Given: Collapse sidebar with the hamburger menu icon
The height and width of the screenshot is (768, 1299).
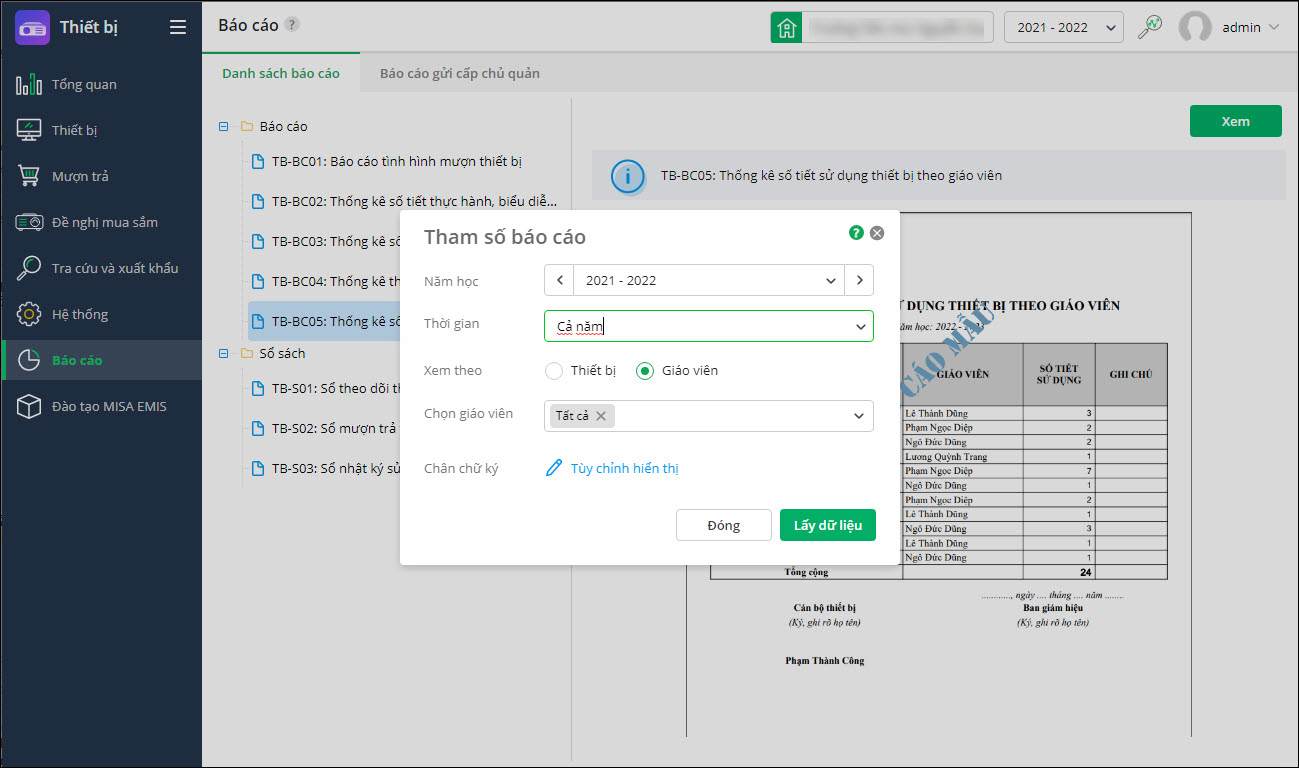Looking at the screenshot, I should pos(178,27).
